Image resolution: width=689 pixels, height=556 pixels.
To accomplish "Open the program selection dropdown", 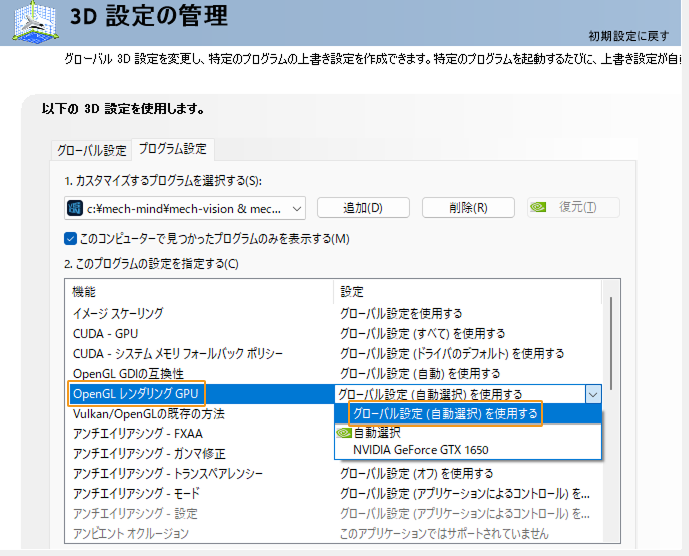I will [x=185, y=208].
